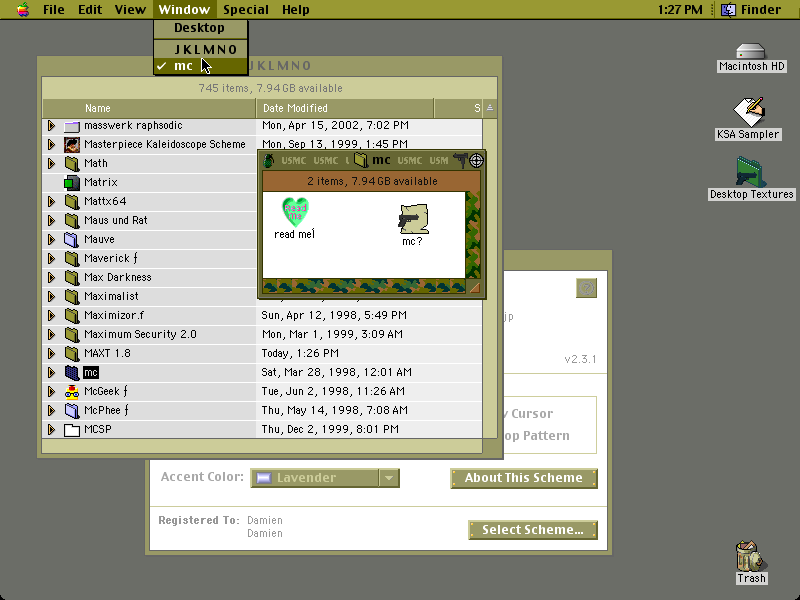Select the Maximalist folder icon

coord(72,297)
